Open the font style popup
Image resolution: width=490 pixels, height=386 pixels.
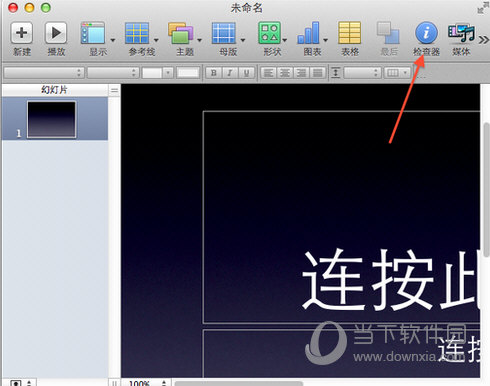[113, 72]
